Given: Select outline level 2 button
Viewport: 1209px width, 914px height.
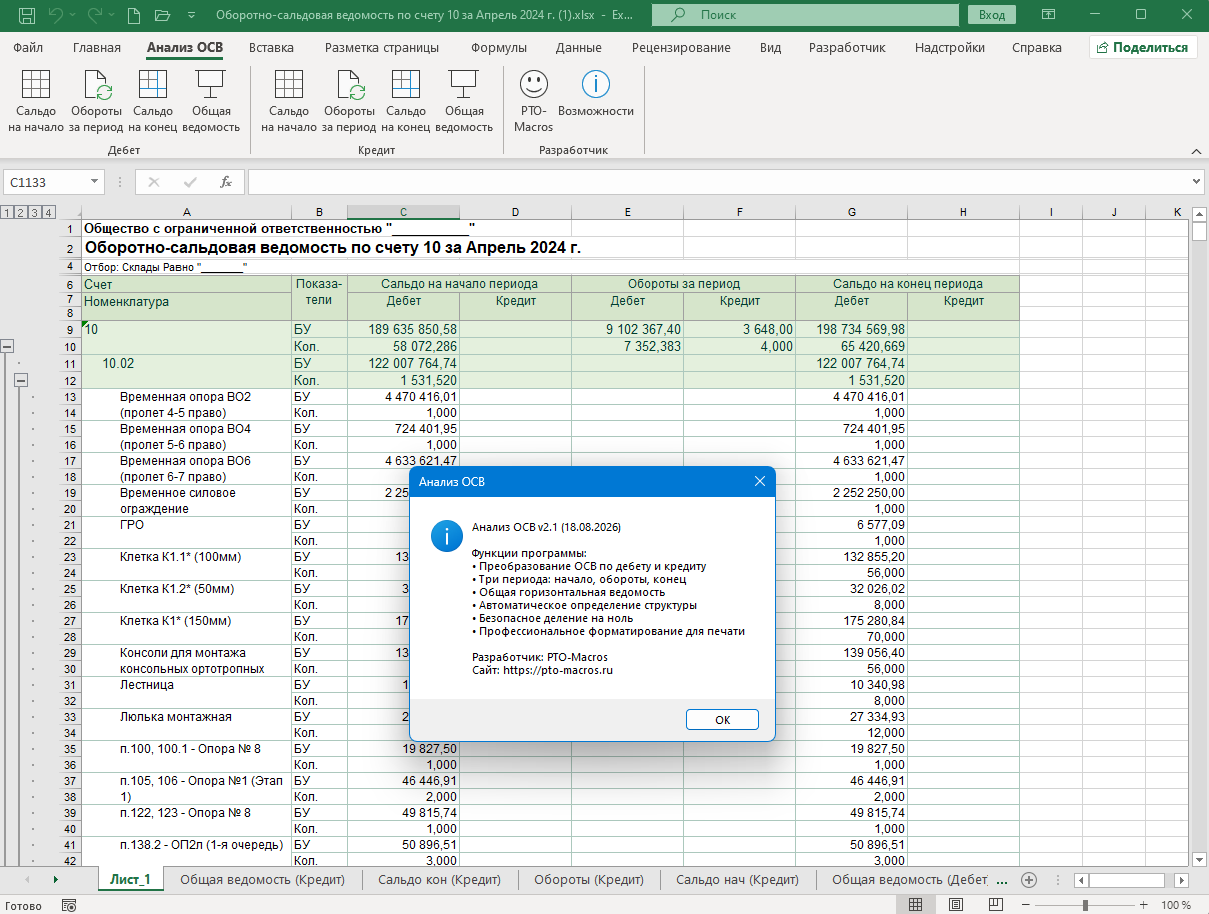Looking at the screenshot, I should pos(20,212).
